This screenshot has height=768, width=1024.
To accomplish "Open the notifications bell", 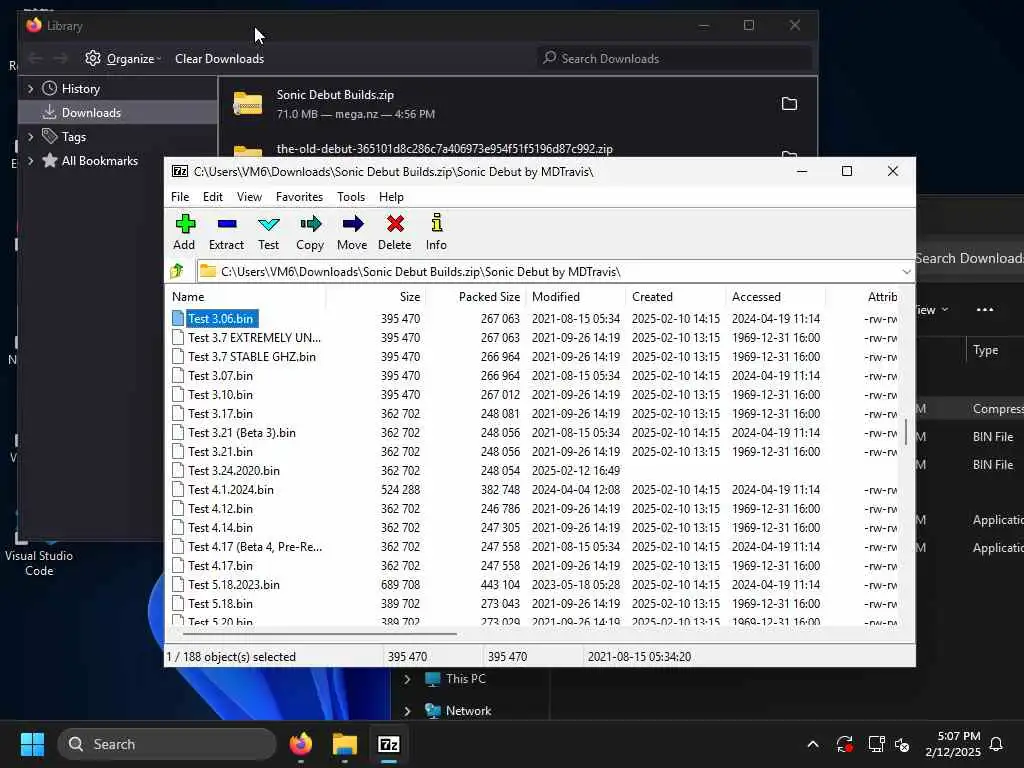I will (x=997, y=744).
